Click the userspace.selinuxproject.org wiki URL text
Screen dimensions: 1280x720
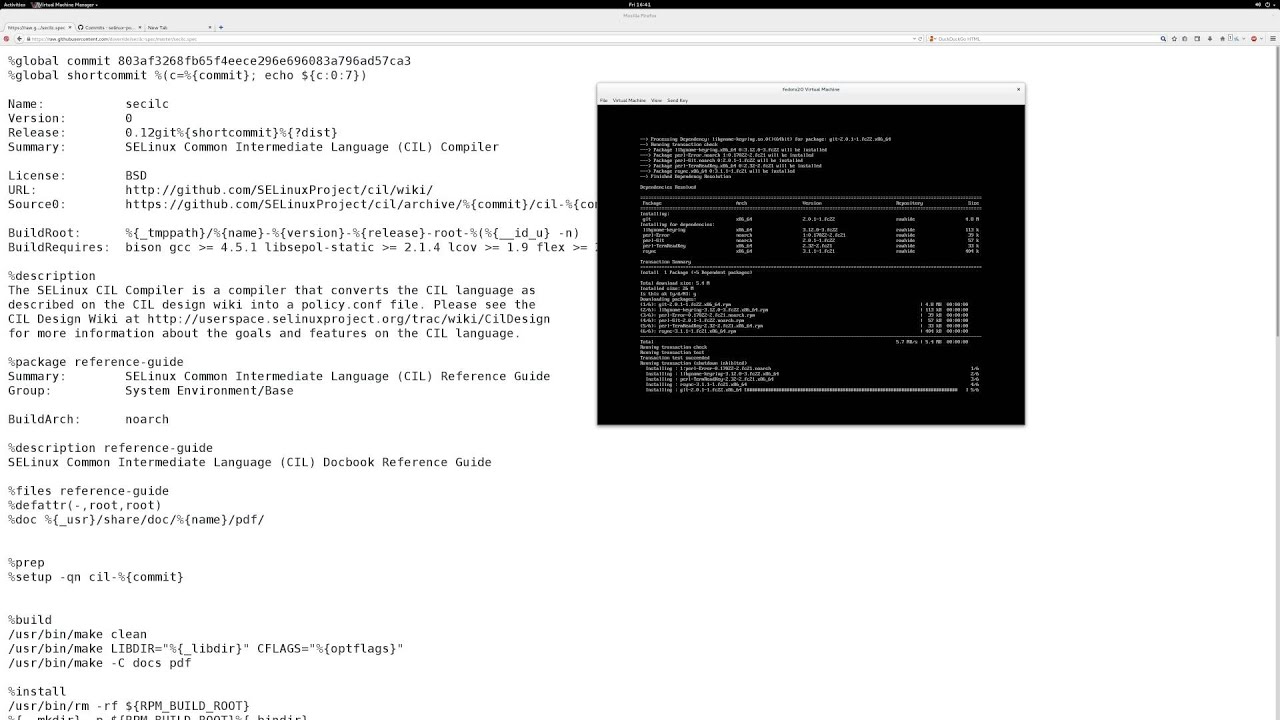tap(349, 319)
